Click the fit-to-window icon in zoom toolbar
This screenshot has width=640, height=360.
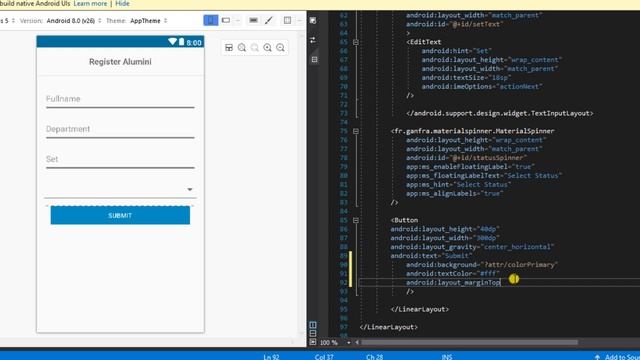click(229, 47)
